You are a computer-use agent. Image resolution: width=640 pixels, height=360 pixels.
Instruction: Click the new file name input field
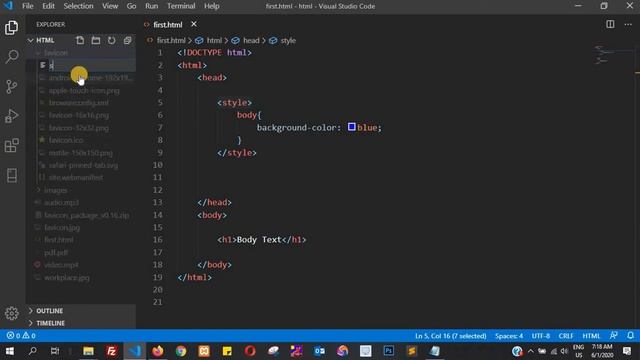click(x=92, y=65)
